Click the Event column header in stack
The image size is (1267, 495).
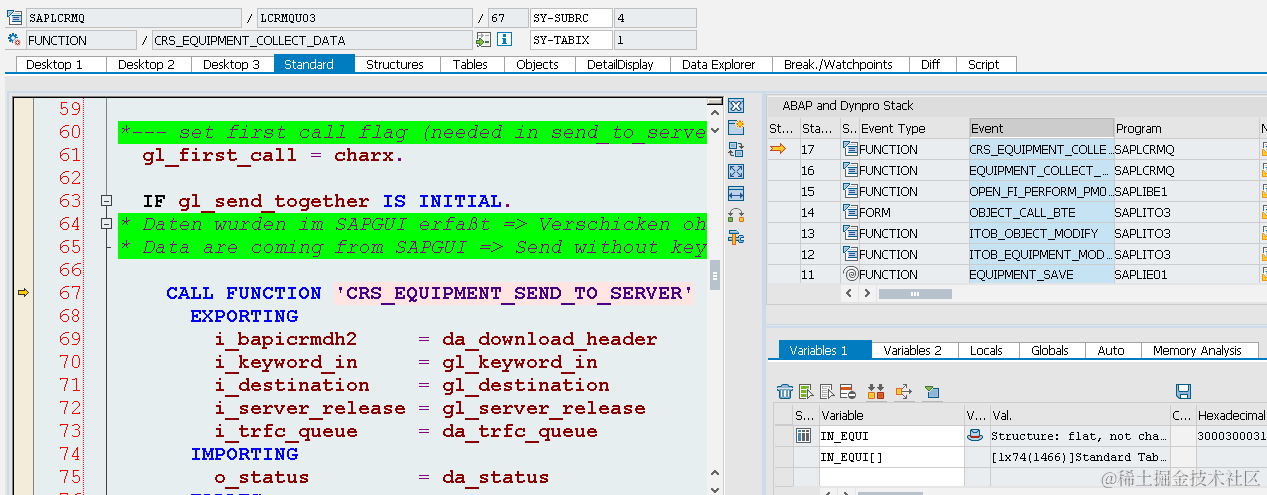(1041, 128)
